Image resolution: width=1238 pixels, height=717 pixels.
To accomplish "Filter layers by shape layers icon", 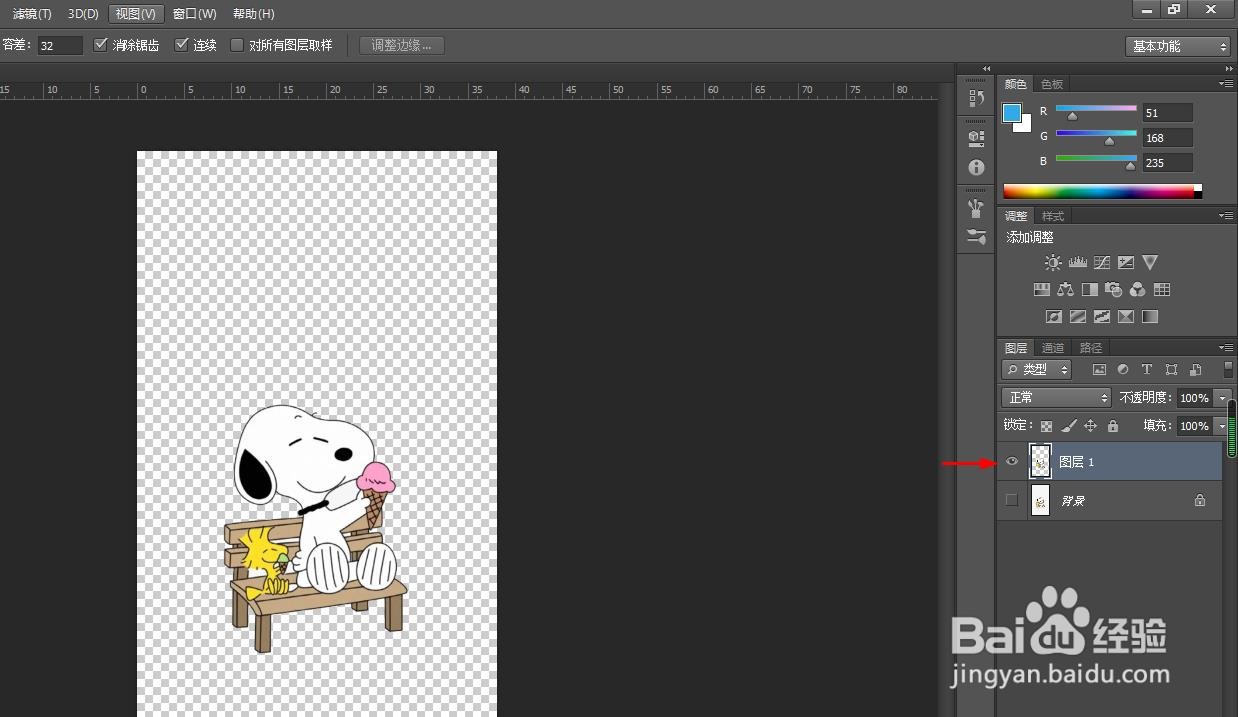I will pyautogui.click(x=1171, y=370).
